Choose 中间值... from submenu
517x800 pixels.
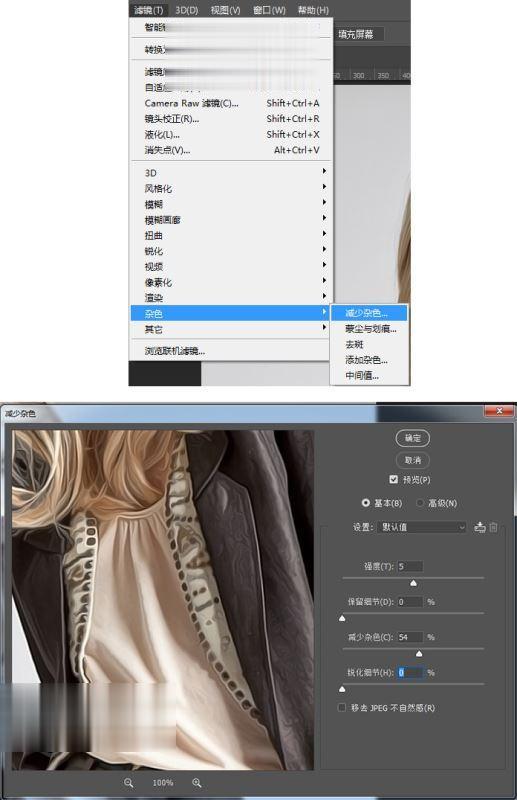click(370, 376)
